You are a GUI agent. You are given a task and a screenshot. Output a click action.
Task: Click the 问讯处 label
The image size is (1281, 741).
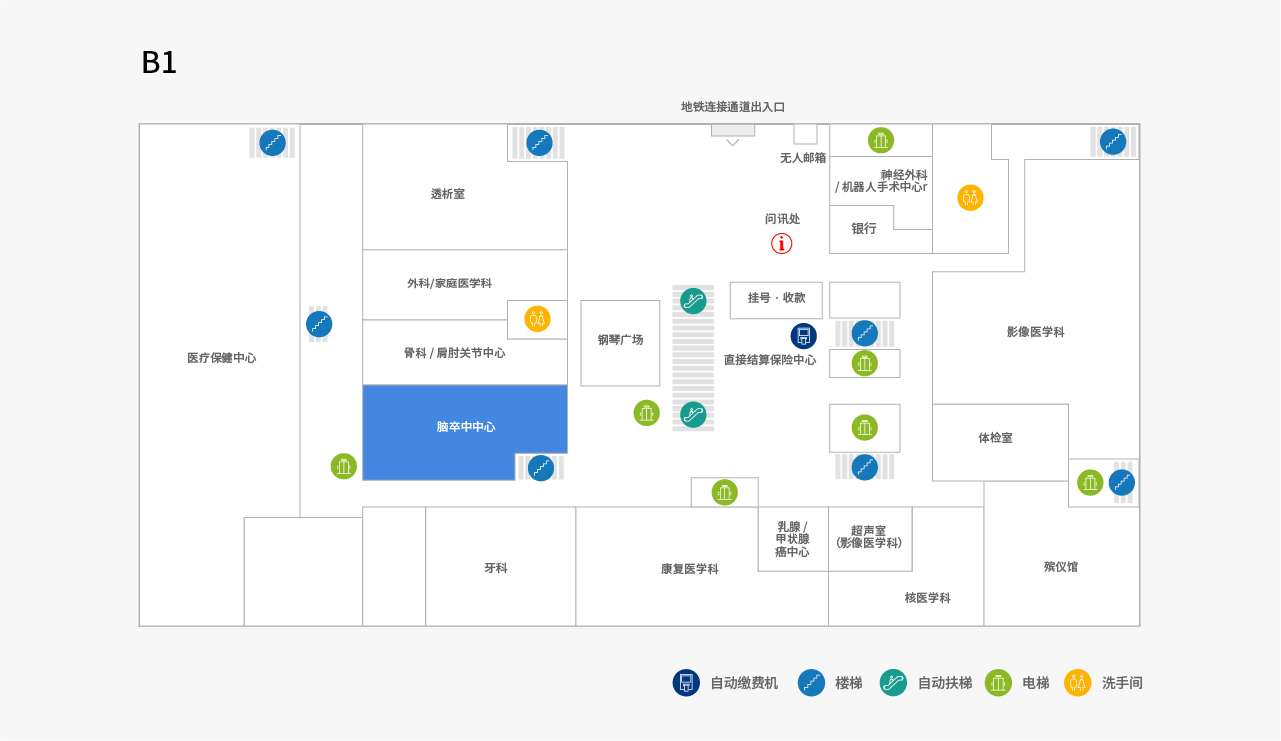pyautogui.click(x=783, y=219)
